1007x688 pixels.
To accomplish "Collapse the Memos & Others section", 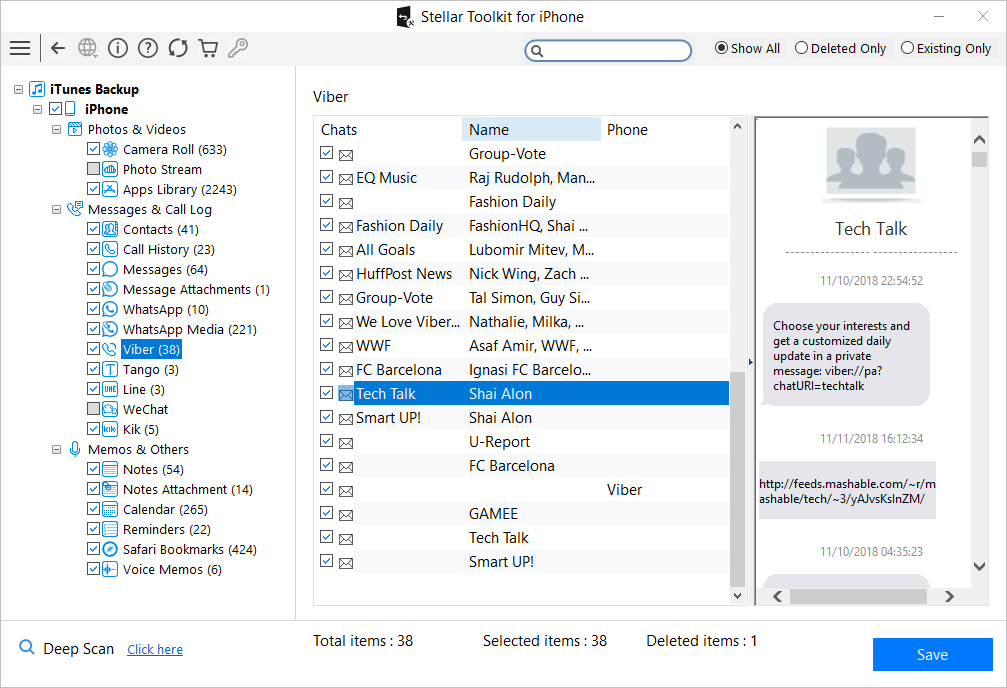I will tap(56, 449).
